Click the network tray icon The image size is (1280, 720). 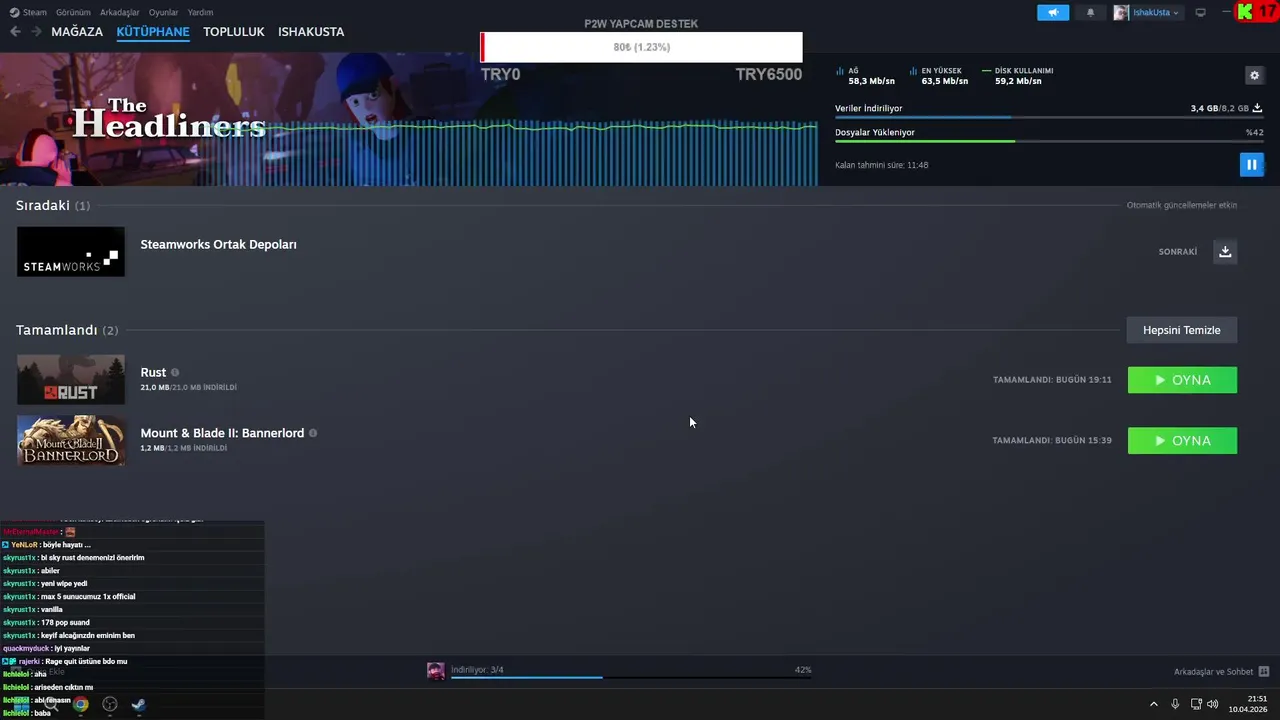click(x=1196, y=704)
